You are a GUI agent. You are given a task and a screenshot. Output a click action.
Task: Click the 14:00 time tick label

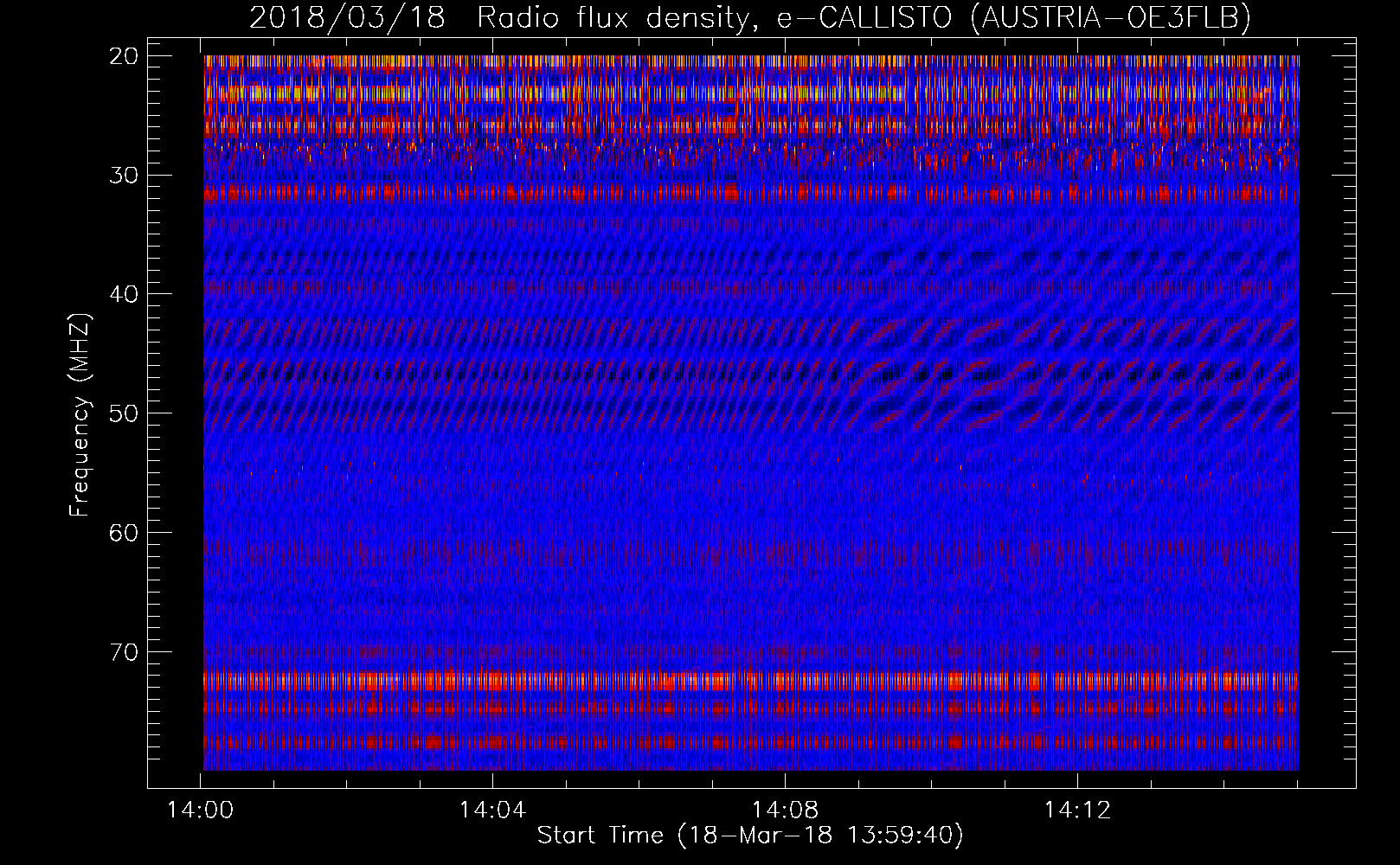pyautogui.click(x=201, y=811)
